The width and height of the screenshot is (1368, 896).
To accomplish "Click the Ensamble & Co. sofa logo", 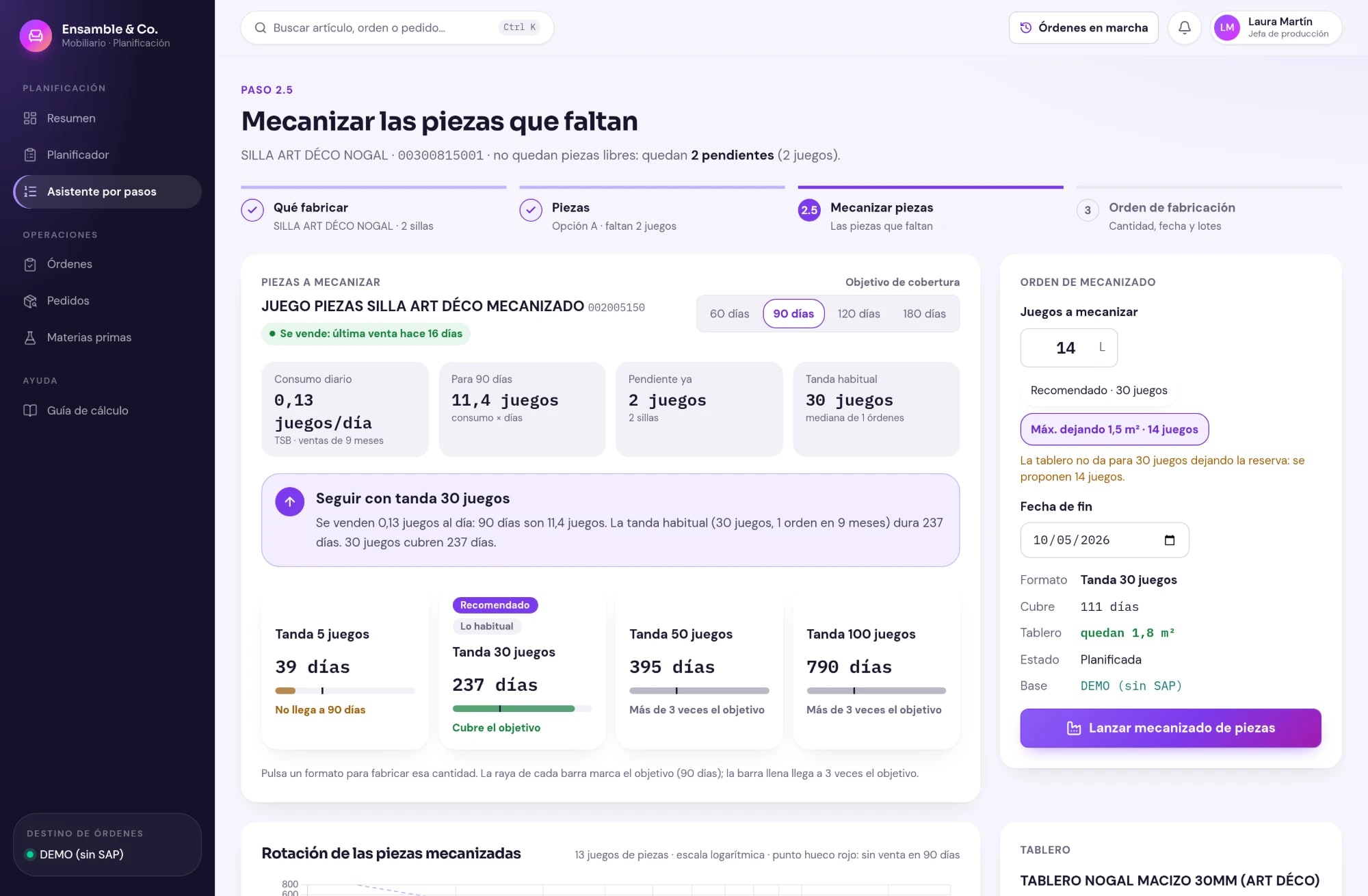I will pyautogui.click(x=36, y=35).
